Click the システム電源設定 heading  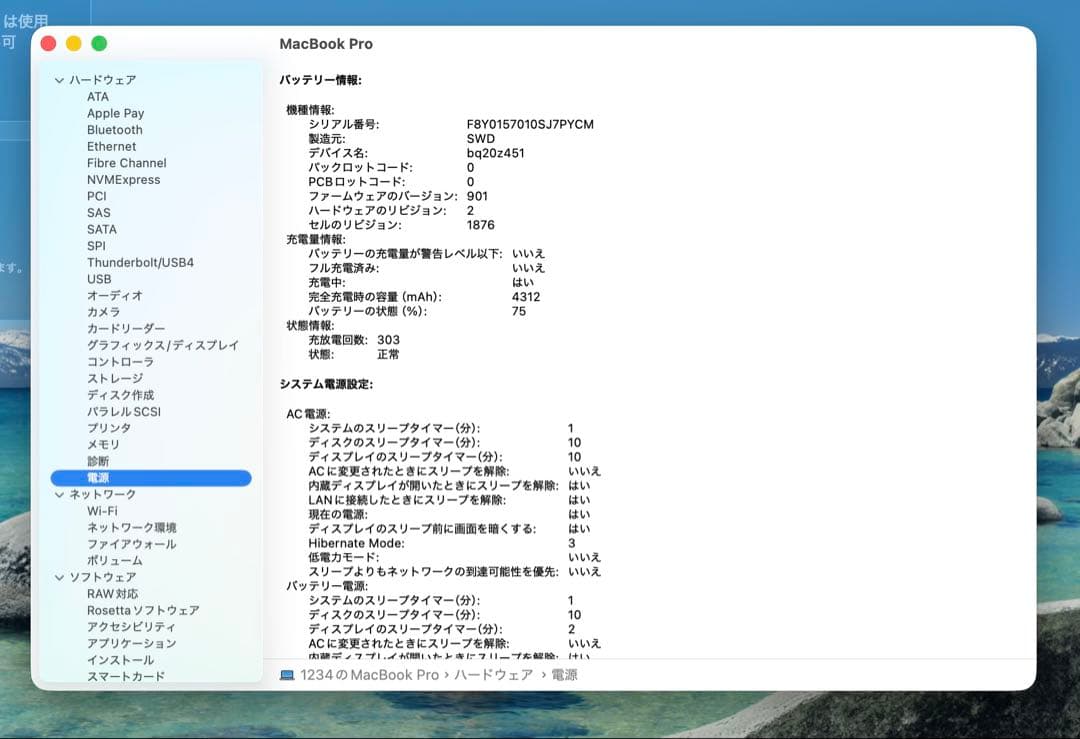pyautogui.click(x=326, y=384)
